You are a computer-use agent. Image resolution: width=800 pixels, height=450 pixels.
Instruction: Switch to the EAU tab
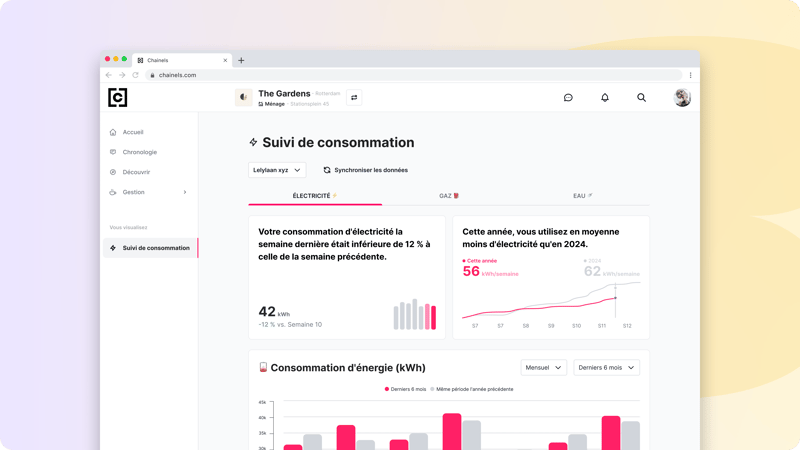point(583,196)
